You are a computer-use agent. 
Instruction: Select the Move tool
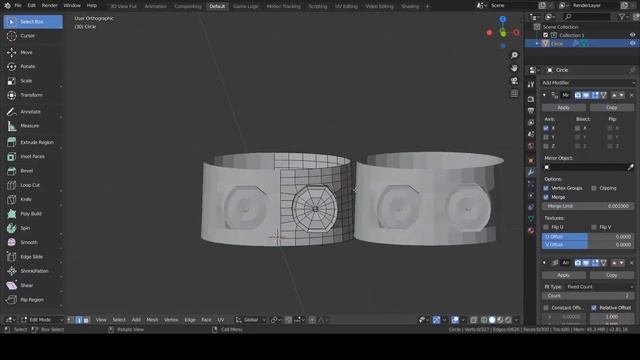[33, 52]
